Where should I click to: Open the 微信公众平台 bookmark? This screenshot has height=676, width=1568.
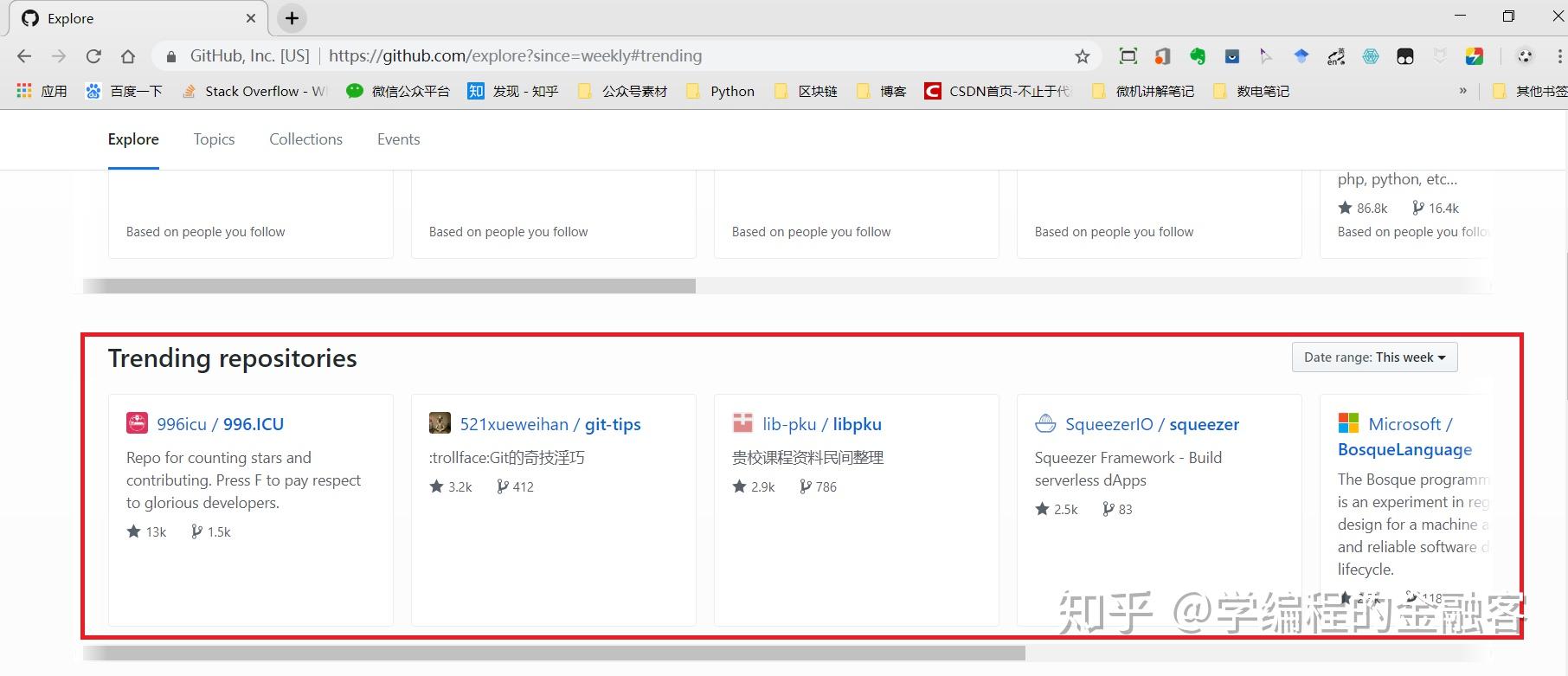pyautogui.click(x=398, y=91)
